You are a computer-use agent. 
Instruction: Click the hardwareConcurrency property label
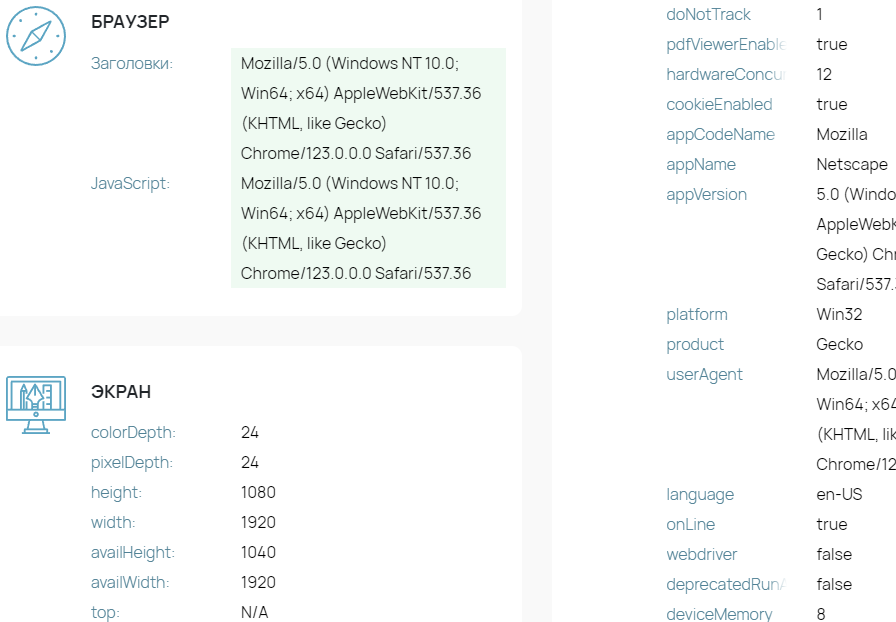(x=726, y=74)
